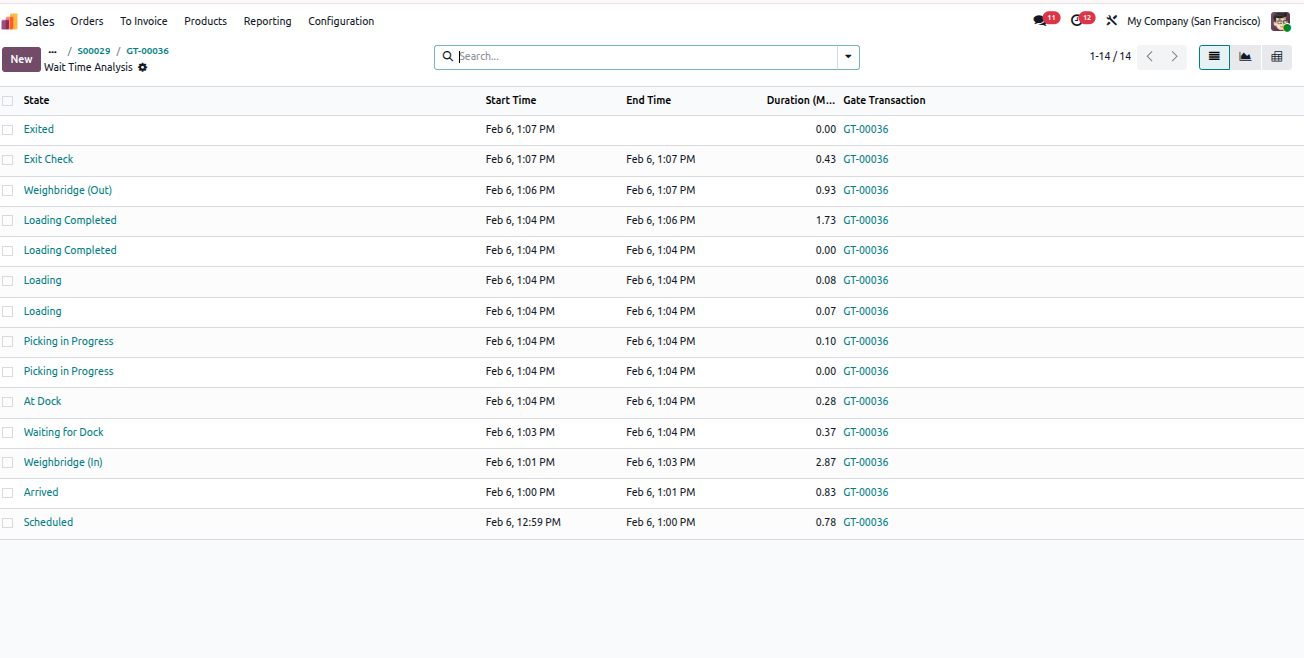Sort by the Gate Transaction column header
This screenshot has width=1304, height=658.
[884, 101]
